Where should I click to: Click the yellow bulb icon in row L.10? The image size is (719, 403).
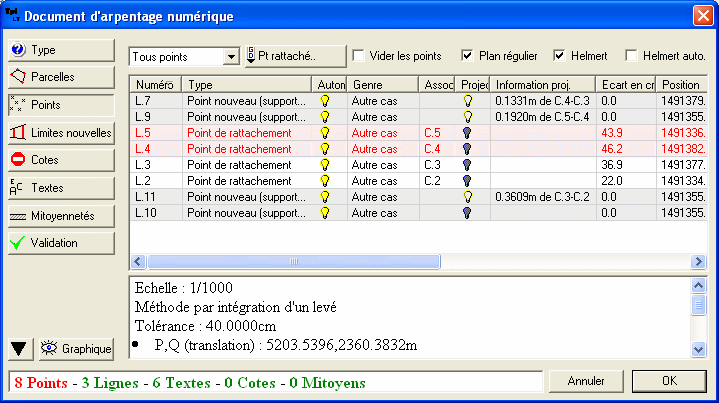[324, 213]
